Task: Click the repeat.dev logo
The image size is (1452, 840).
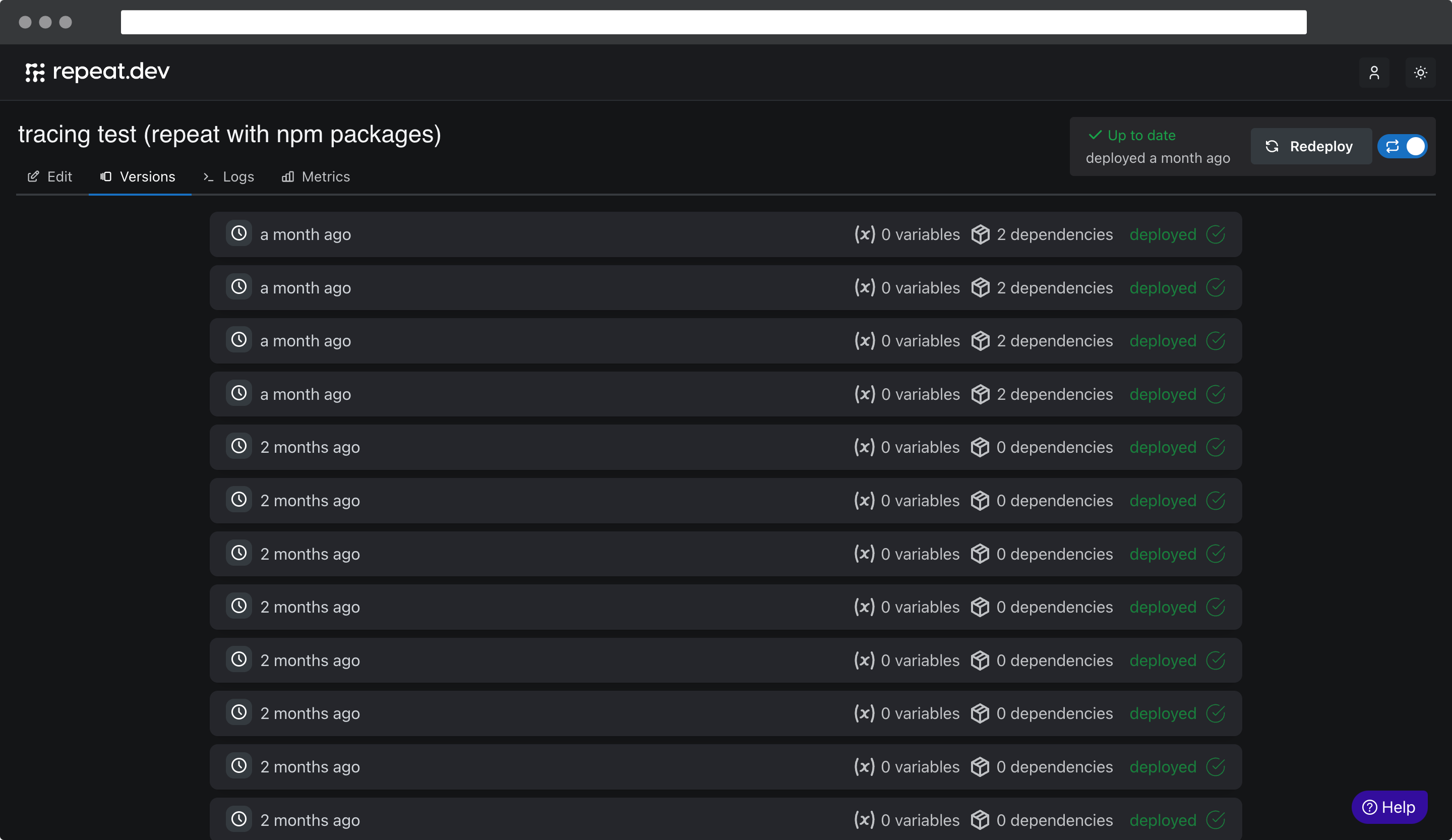Action: (x=97, y=72)
